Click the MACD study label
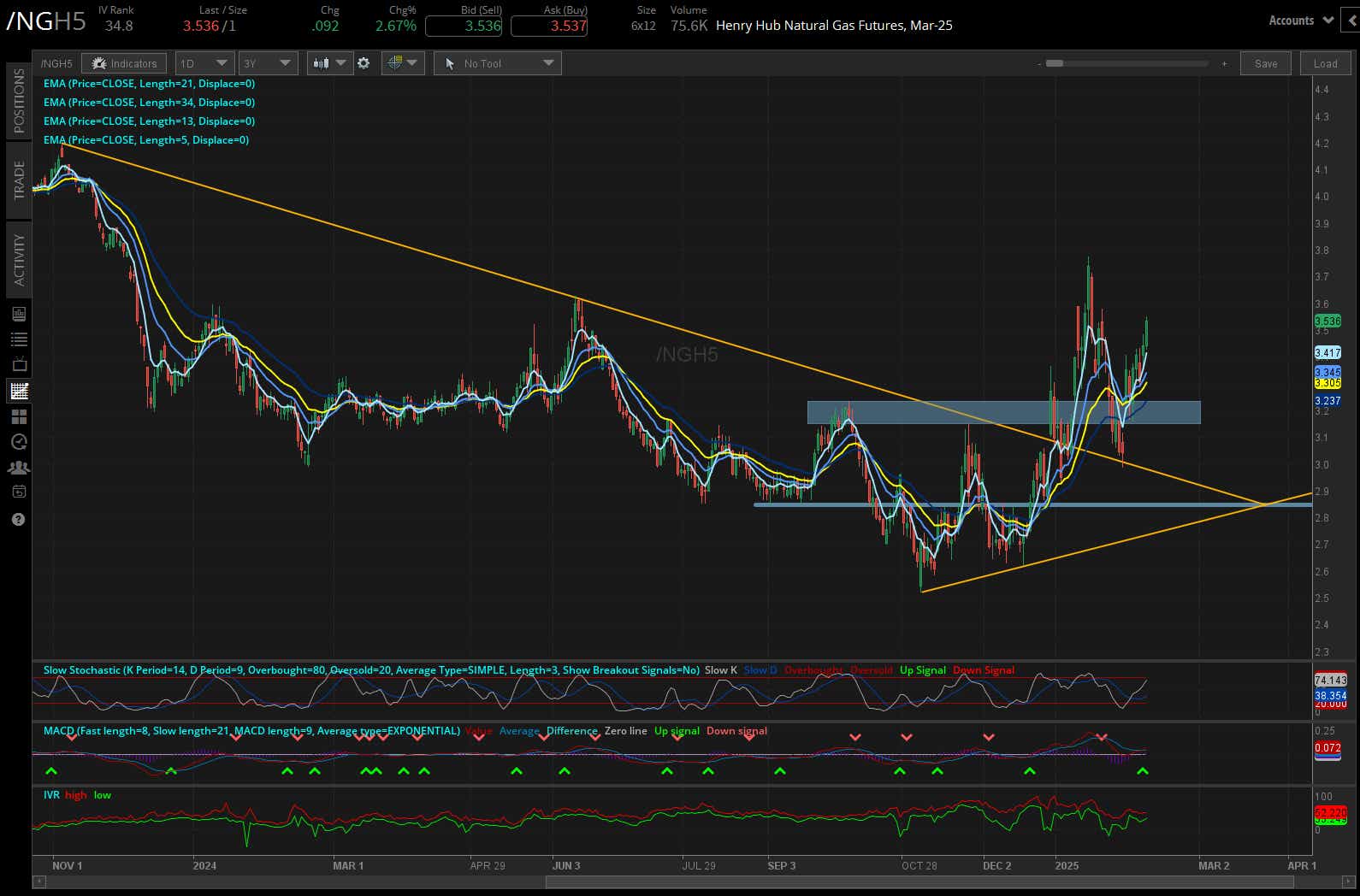The height and width of the screenshot is (896, 1360). click(x=251, y=731)
